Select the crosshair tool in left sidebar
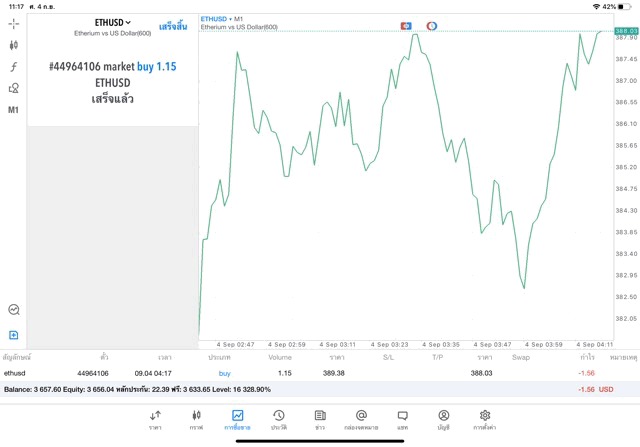This screenshot has height=447, width=640. pos(13,23)
